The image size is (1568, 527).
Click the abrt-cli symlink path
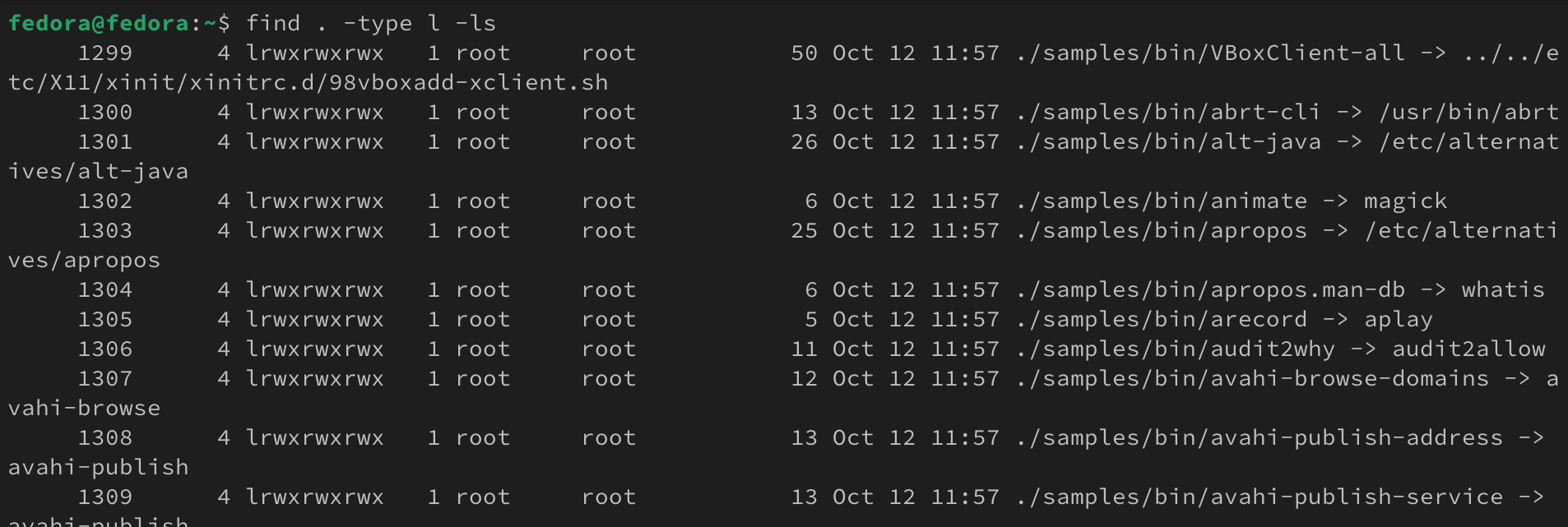(1168, 112)
